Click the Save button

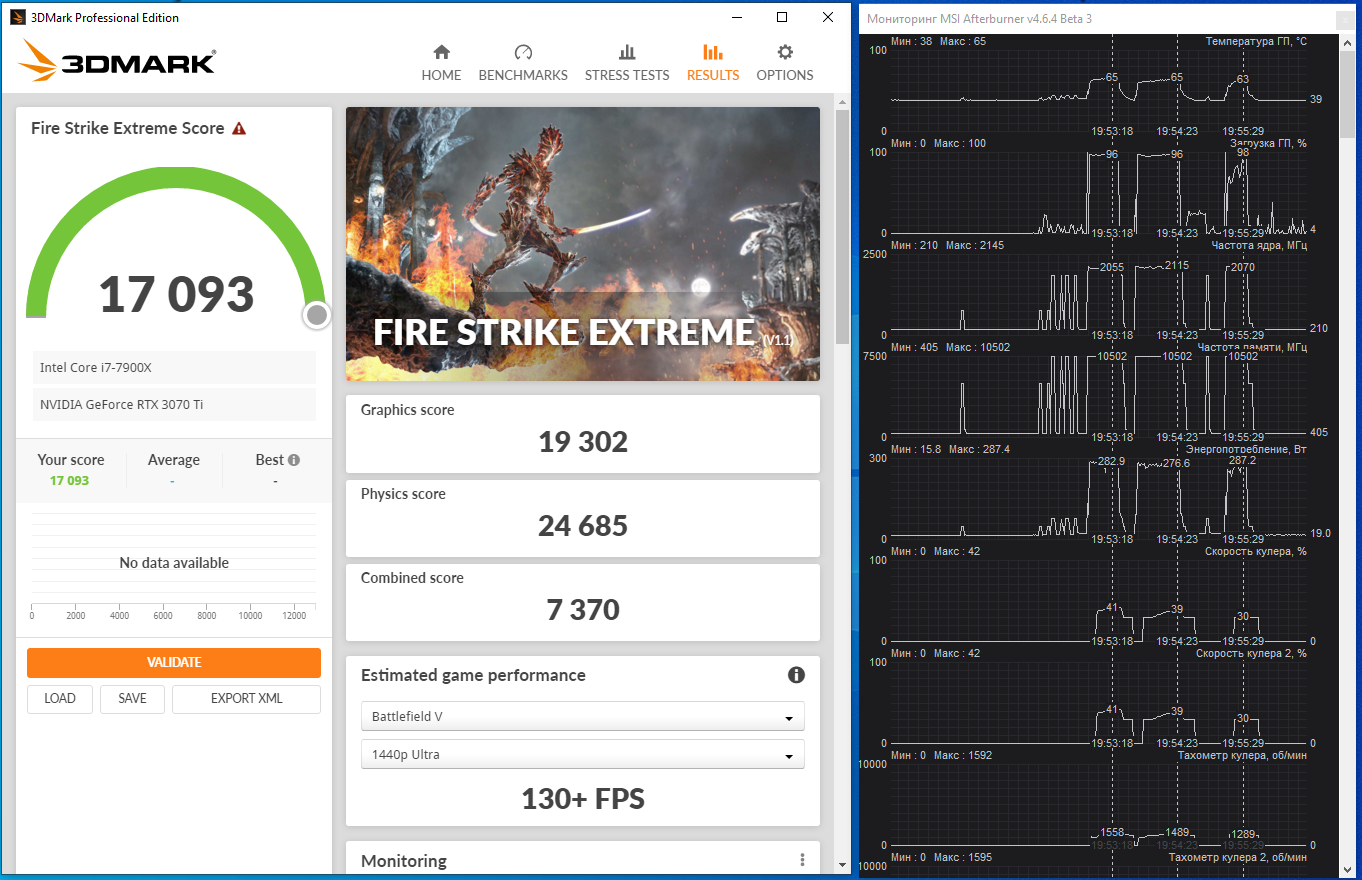pyautogui.click(x=132, y=699)
